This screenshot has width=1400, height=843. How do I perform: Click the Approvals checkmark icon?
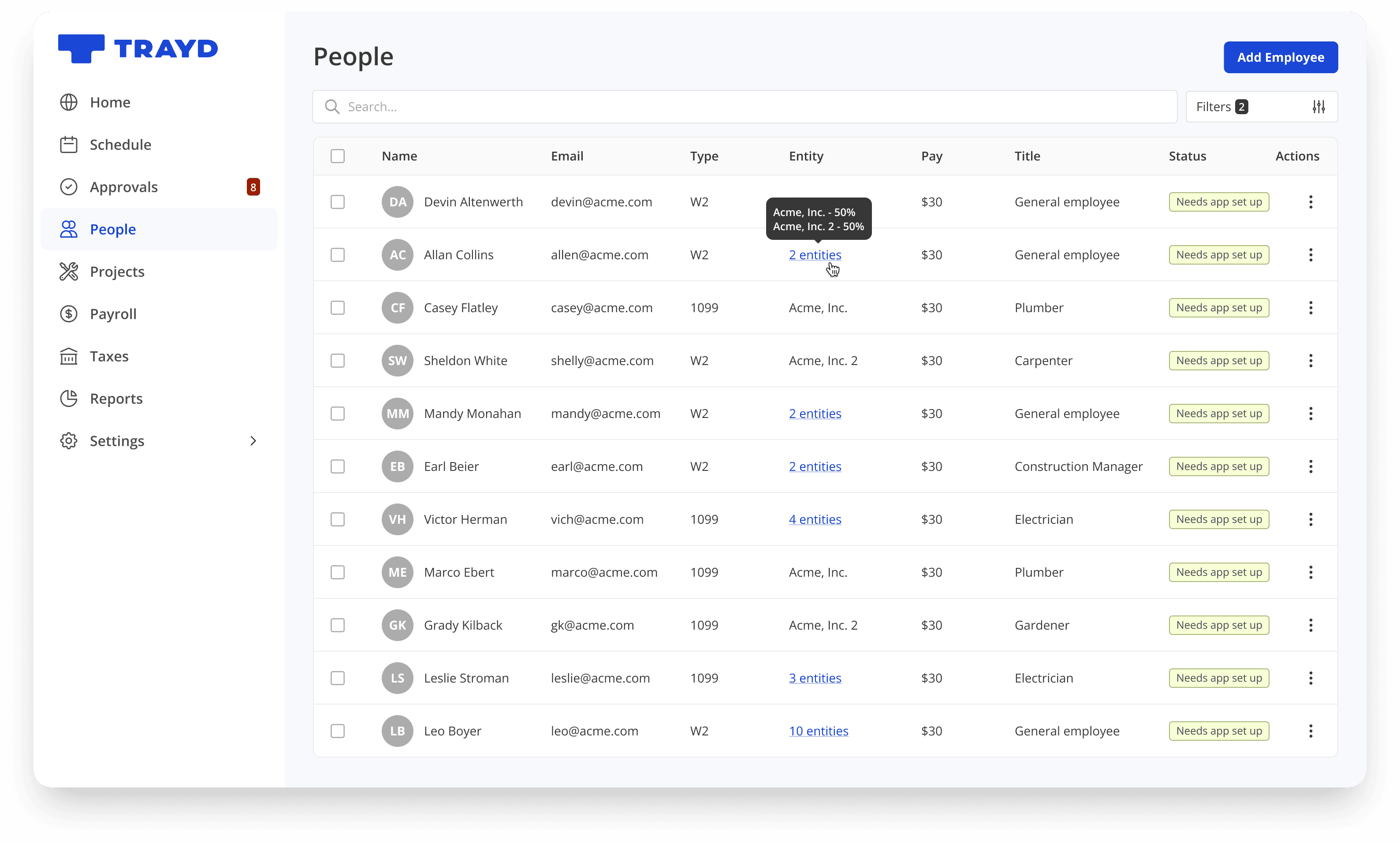[x=69, y=187]
